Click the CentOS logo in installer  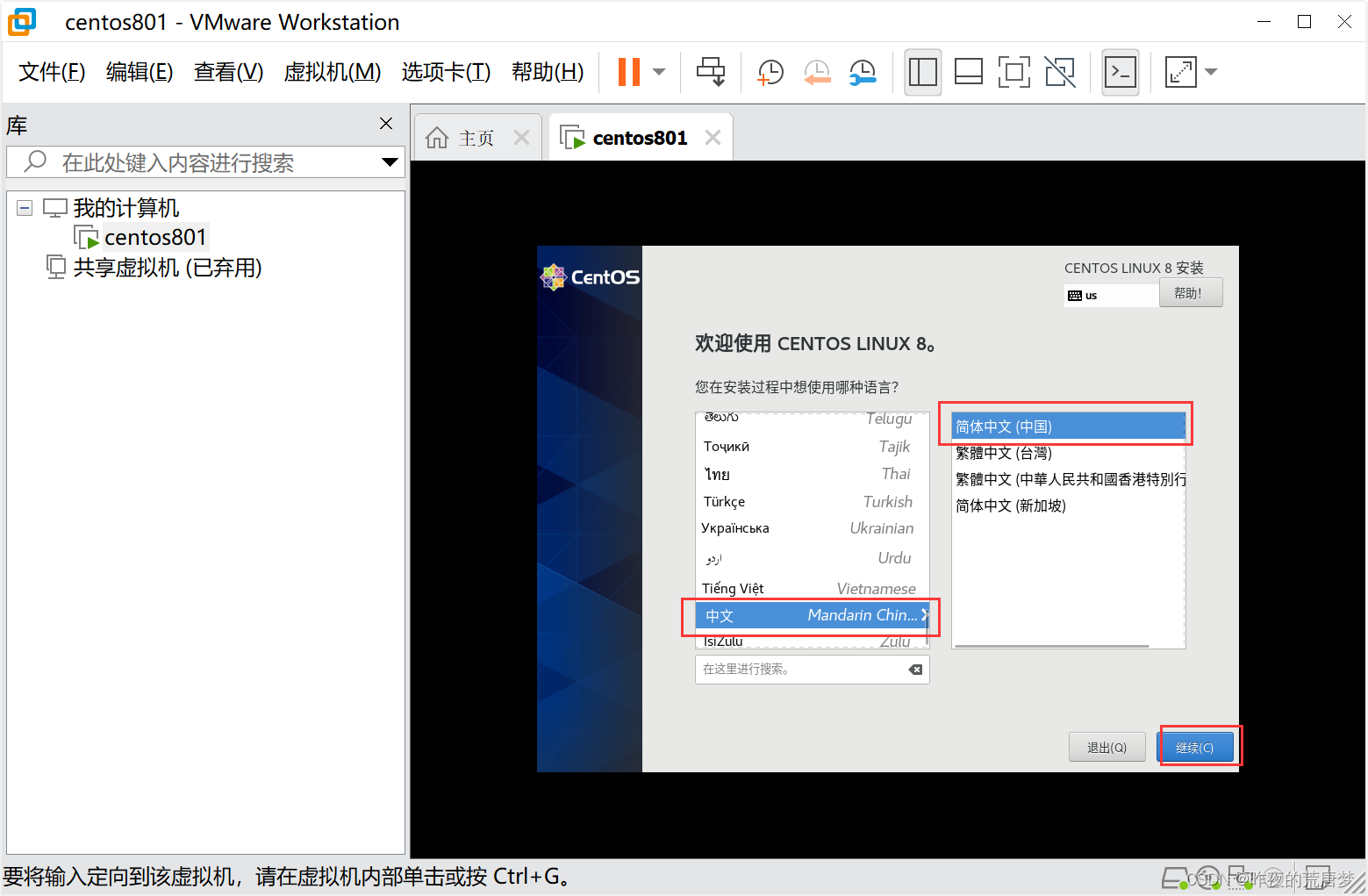[590, 277]
